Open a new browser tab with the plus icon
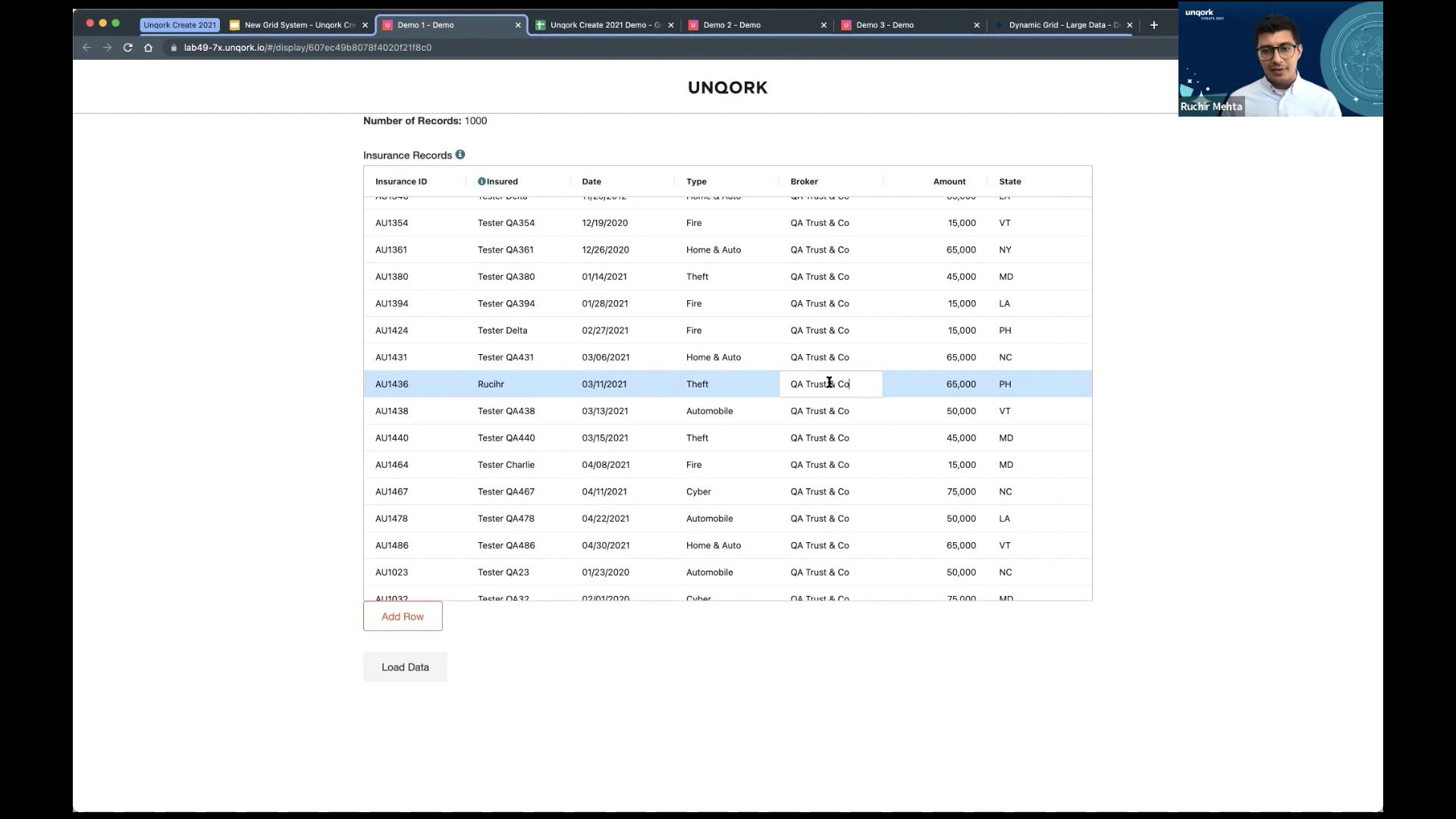The height and width of the screenshot is (819, 1456). pyautogui.click(x=1153, y=24)
